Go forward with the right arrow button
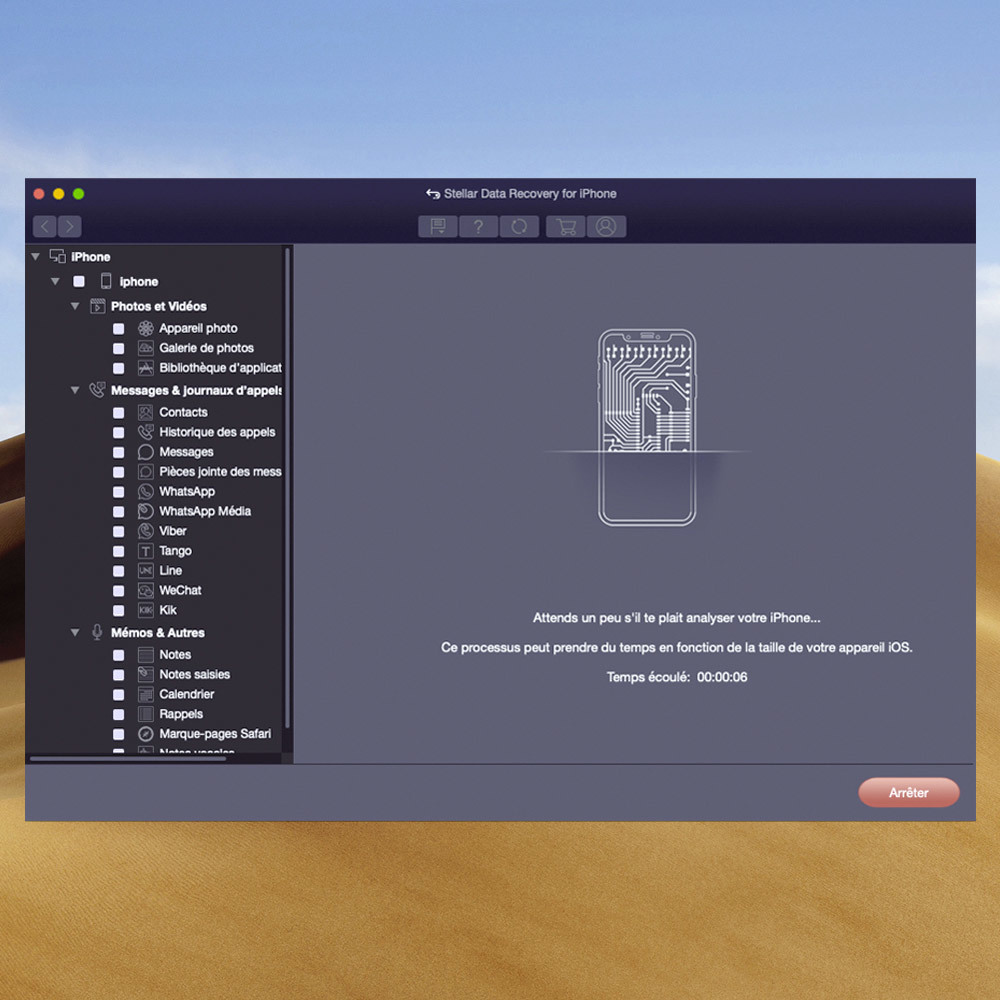 (x=70, y=226)
